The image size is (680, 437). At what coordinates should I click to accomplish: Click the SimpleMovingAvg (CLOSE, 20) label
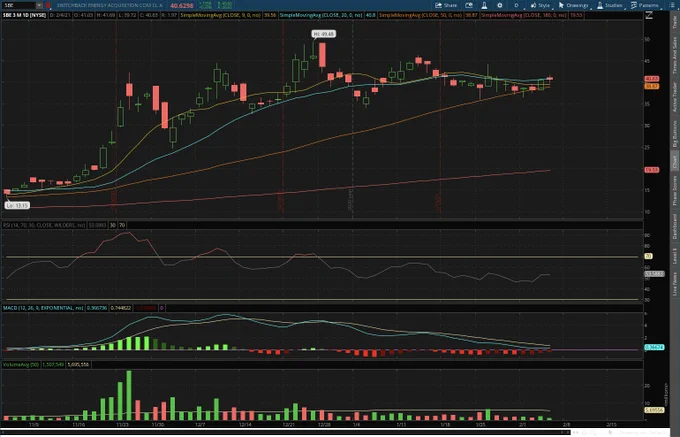point(321,15)
